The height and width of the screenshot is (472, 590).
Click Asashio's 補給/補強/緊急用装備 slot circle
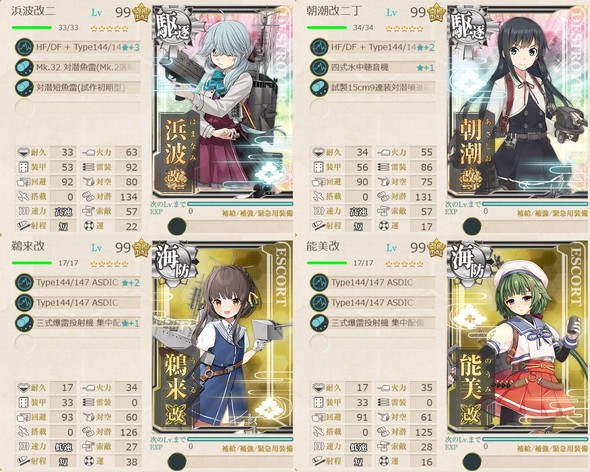pos(472,226)
